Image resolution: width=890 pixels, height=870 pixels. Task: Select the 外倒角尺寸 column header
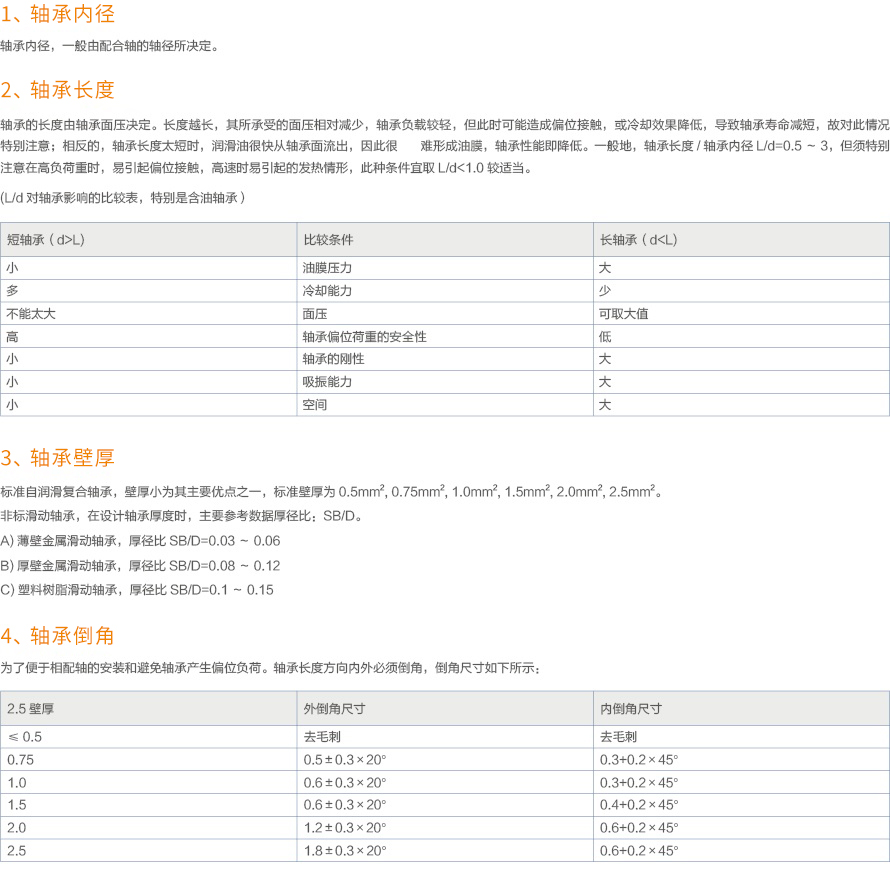click(x=445, y=708)
